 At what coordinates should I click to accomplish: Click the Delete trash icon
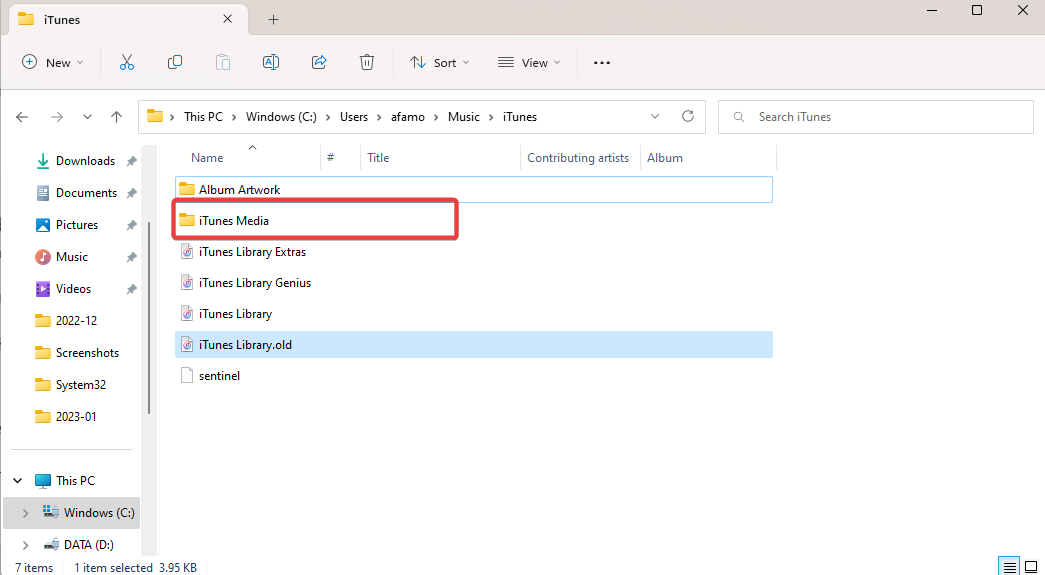tap(367, 62)
